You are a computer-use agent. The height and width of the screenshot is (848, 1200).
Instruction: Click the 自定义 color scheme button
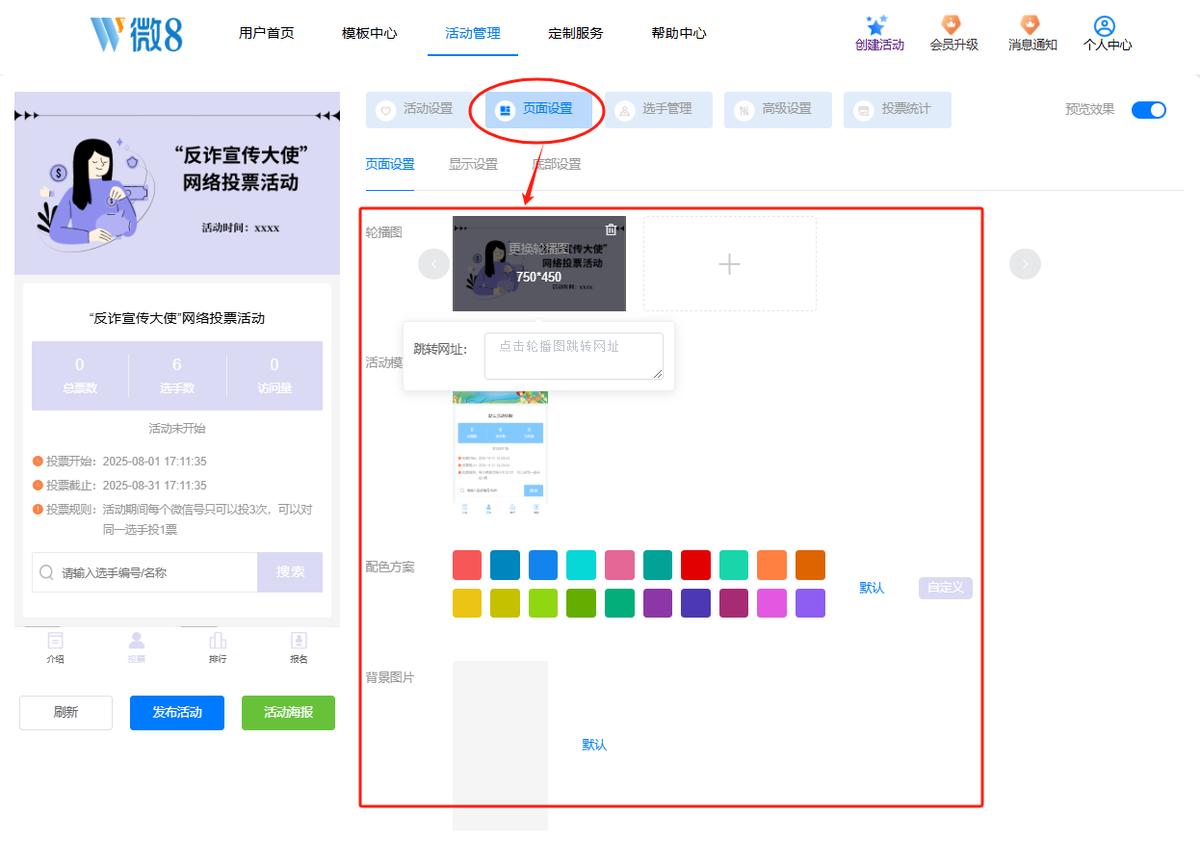pos(945,588)
